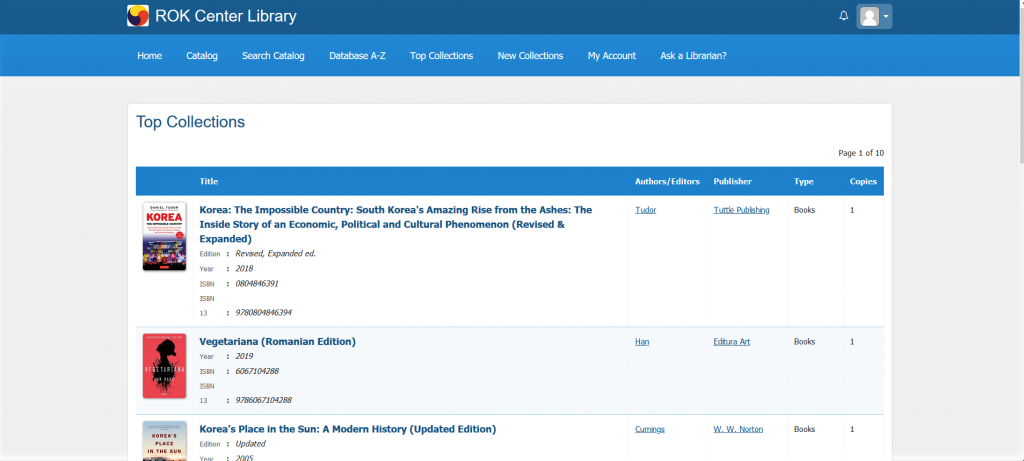Open Ask a Librarian? page
Viewport: 1024px width, 461px height.
click(x=694, y=56)
